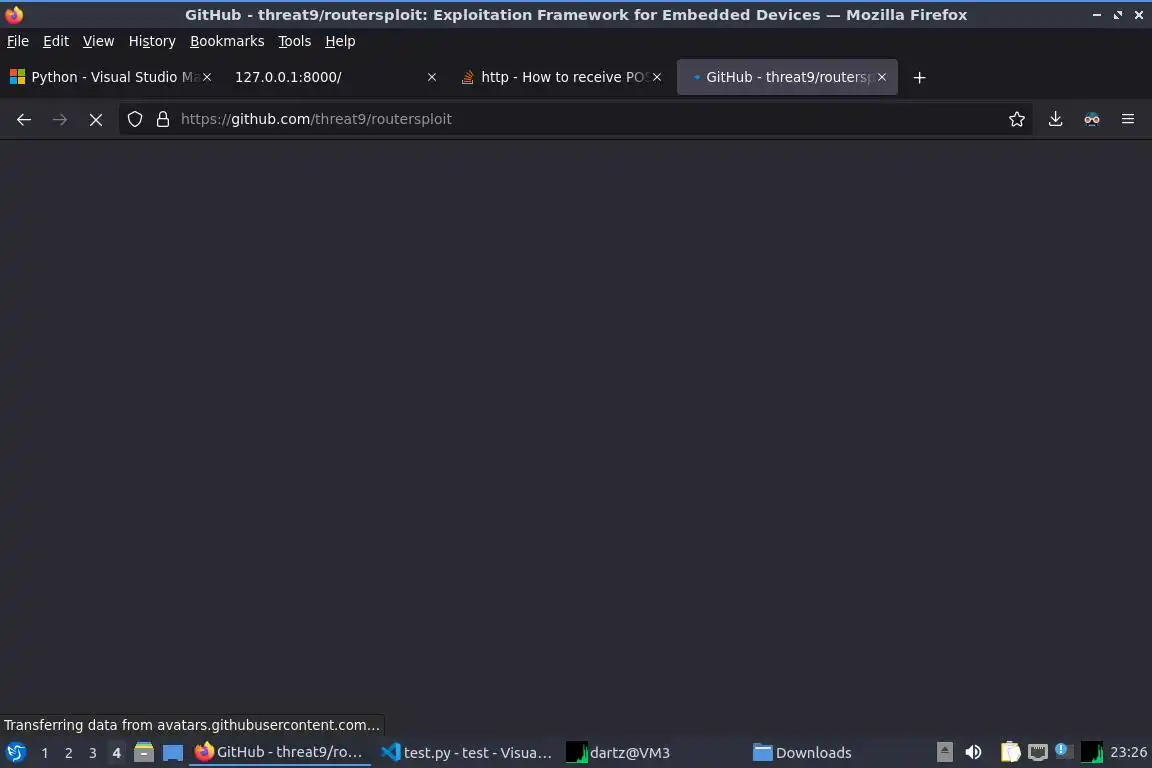Open the update notifier tray icon

click(x=1063, y=751)
